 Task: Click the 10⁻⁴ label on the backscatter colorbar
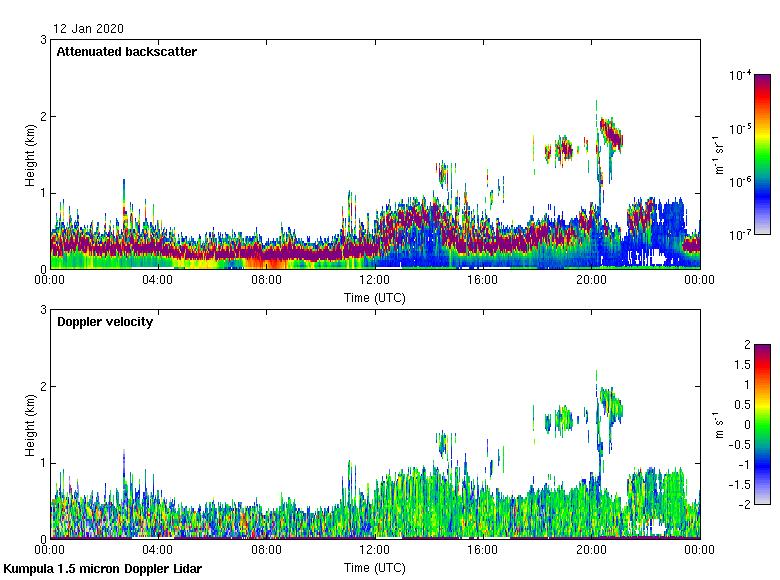click(x=739, y=76)
